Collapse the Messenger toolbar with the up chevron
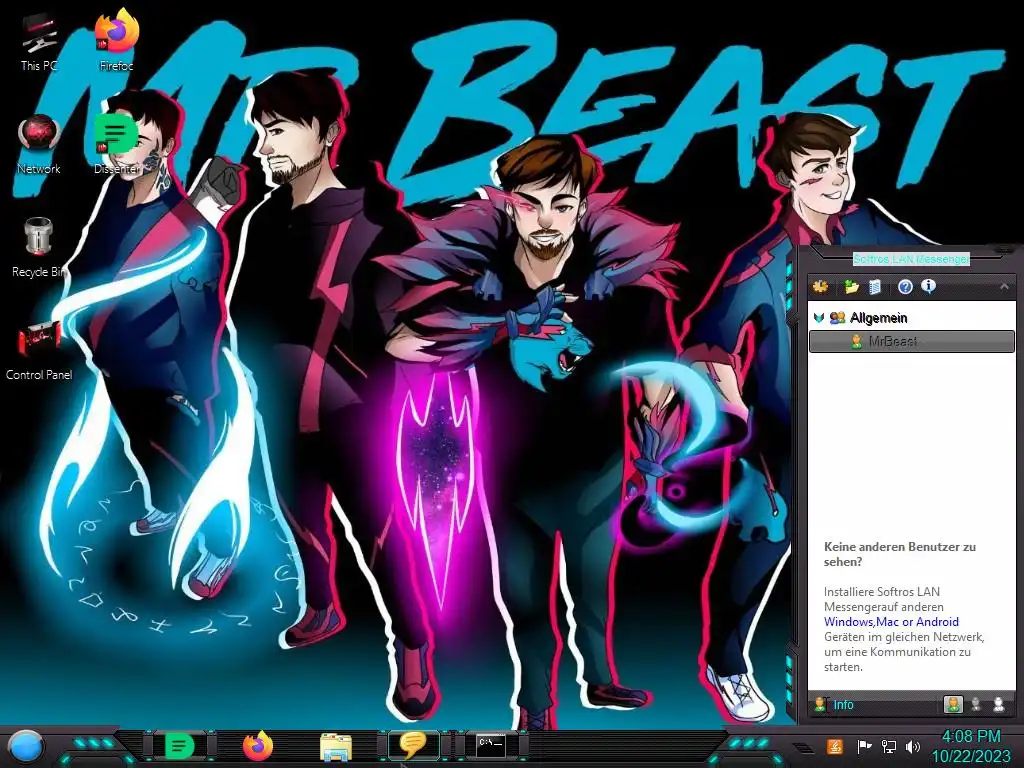The width and height of the screenshot is (1024, 768). (x=1004, y=287)
